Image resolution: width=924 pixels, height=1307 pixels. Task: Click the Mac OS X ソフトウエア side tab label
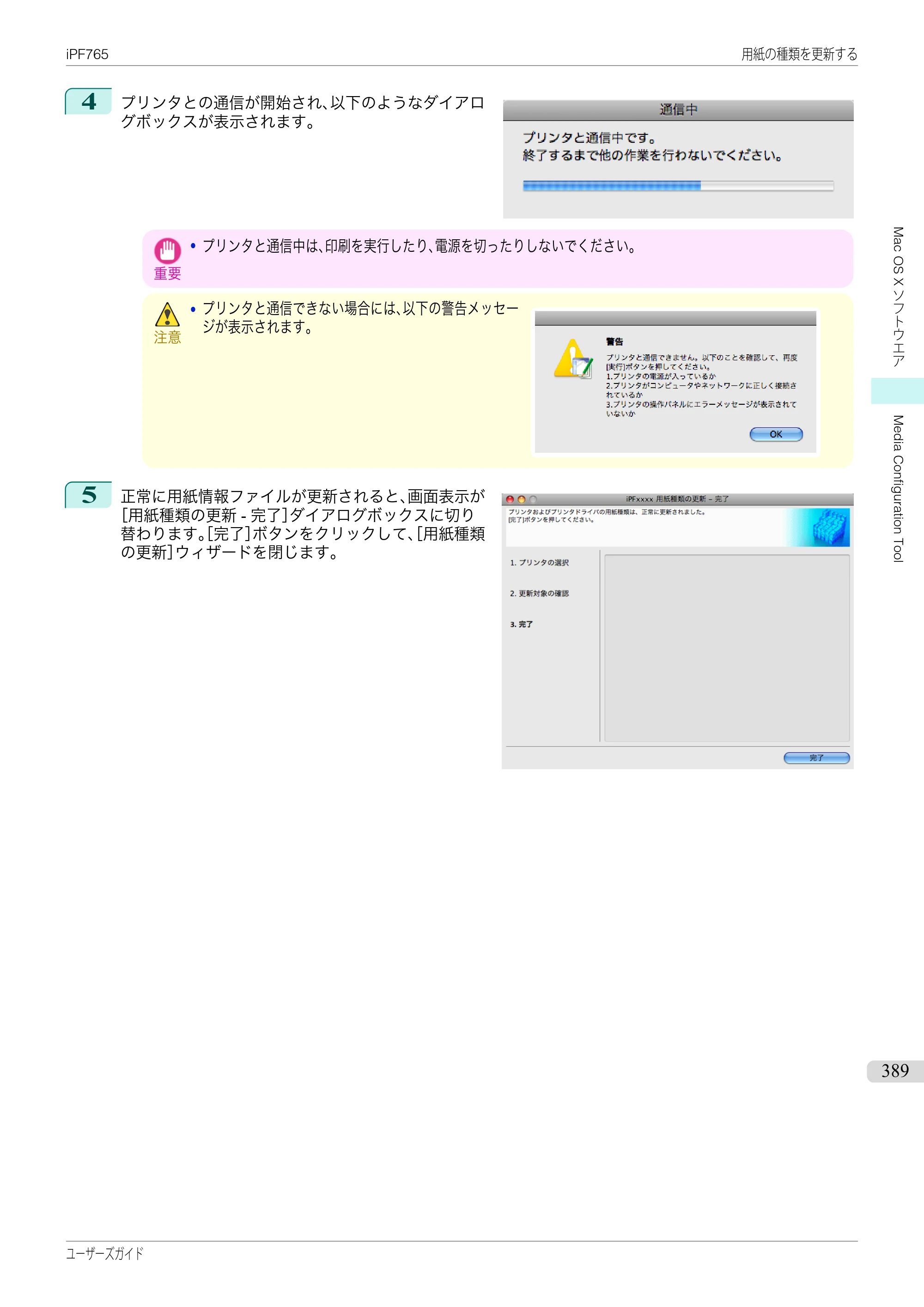(898, 297)
